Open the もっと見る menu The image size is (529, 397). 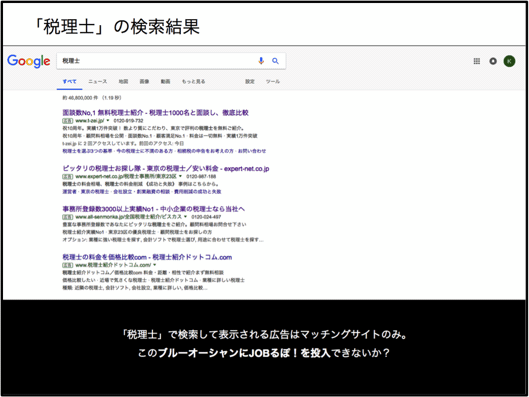pos(193,82)
